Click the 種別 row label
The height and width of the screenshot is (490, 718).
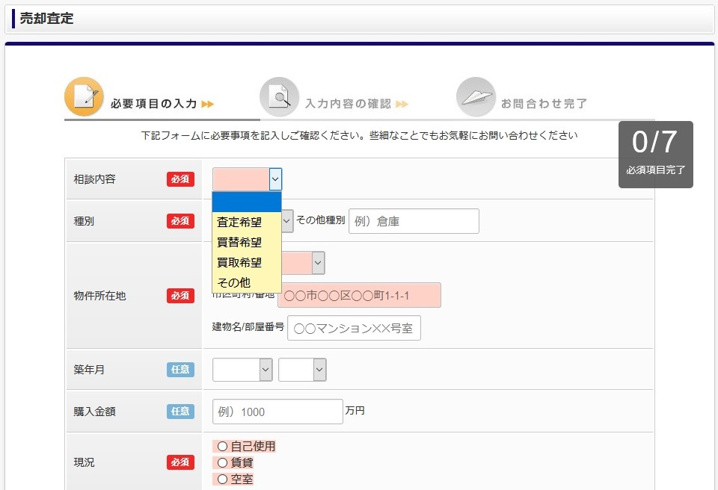click(x=84, y=221)
